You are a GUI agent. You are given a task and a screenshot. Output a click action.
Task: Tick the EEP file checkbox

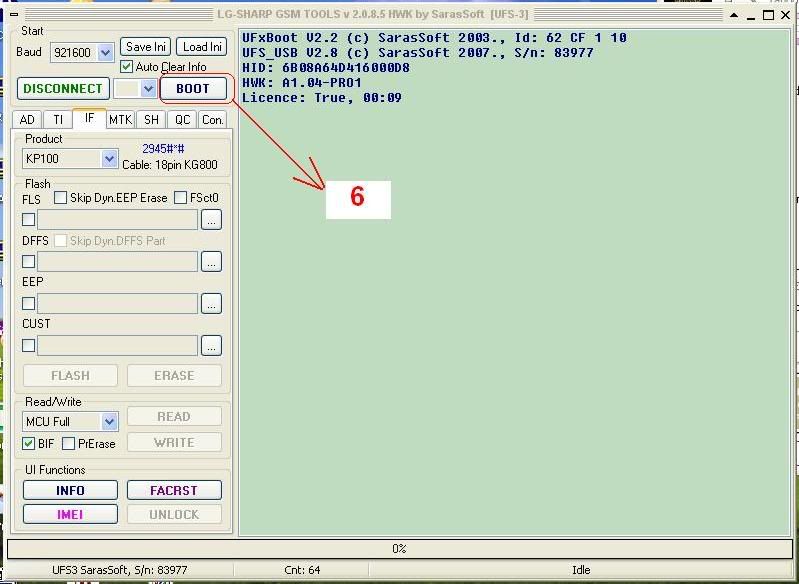29,304
